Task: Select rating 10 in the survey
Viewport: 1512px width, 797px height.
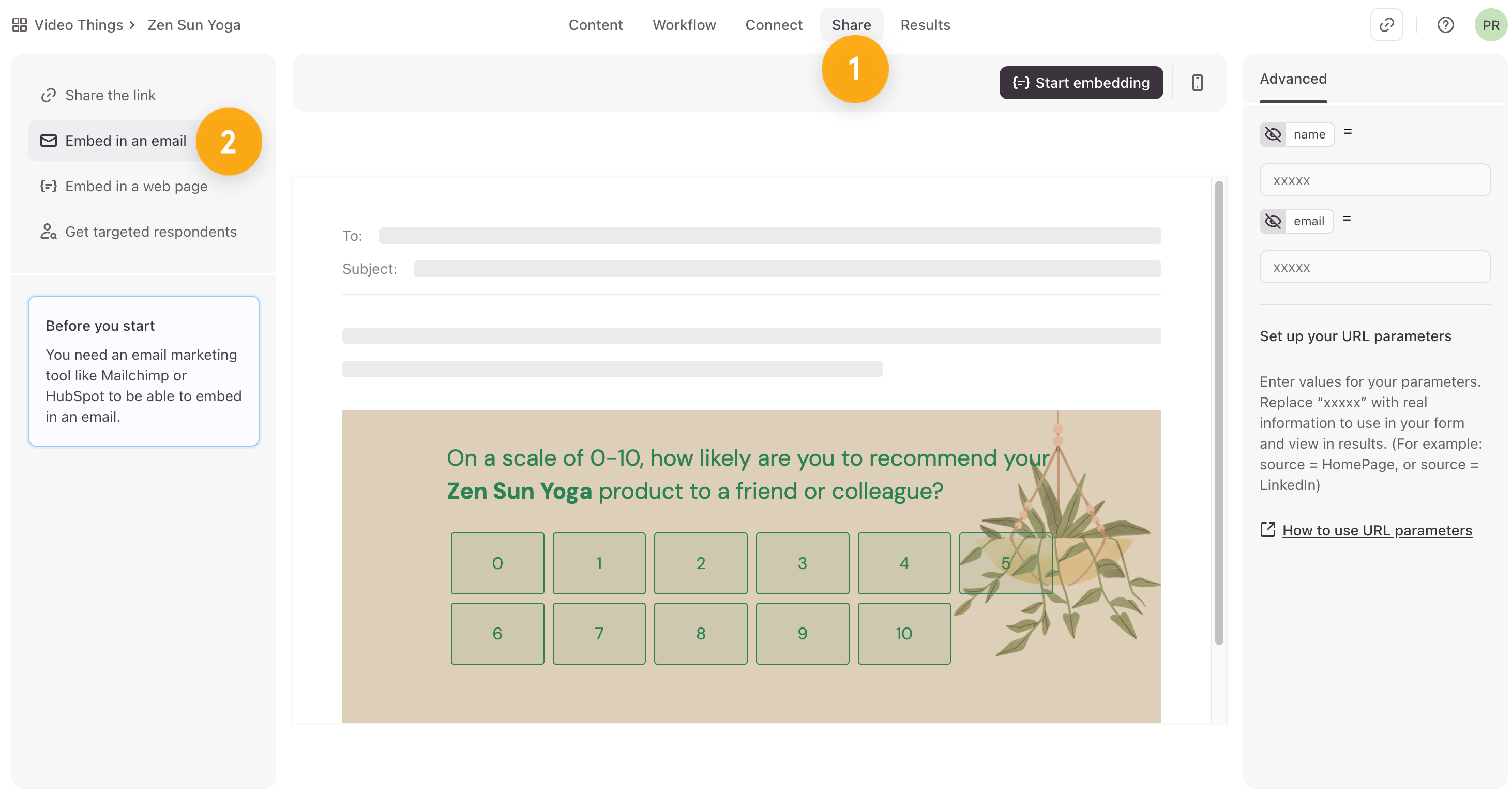Action: (x=903, y=633)
